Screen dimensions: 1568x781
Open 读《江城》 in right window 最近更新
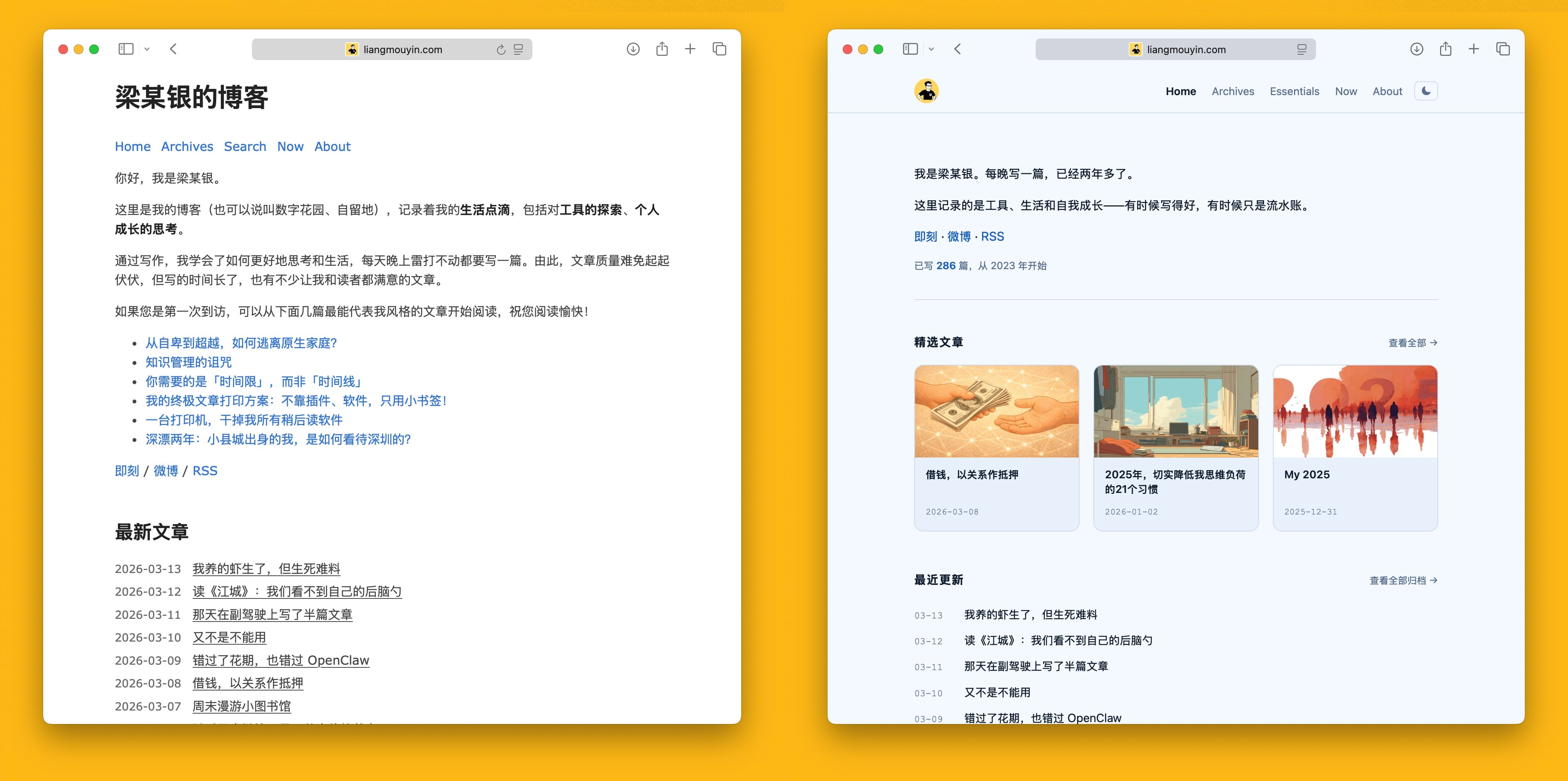(x=1059, y=640)
